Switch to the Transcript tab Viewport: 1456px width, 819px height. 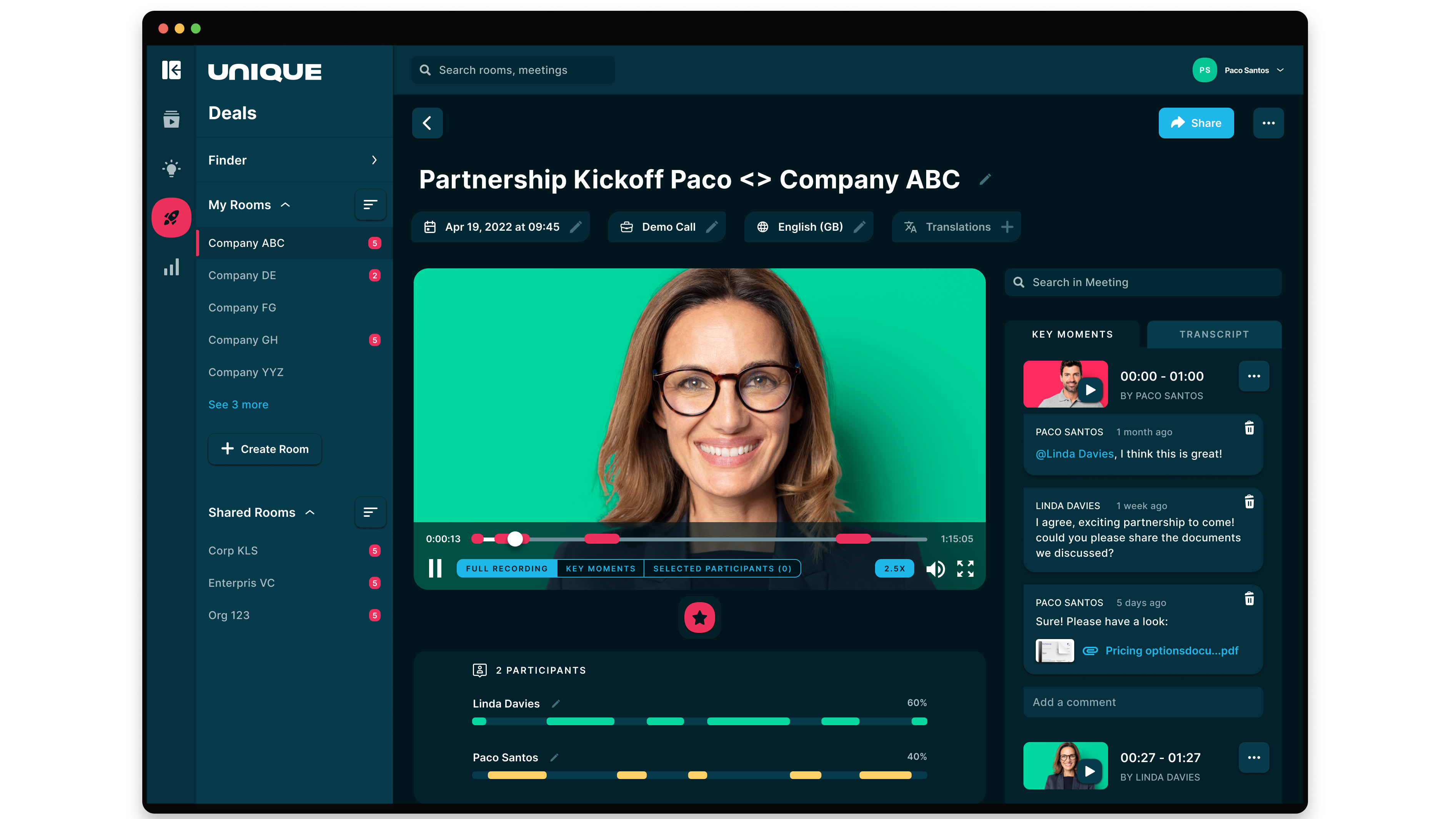[x=1213, y=335]
